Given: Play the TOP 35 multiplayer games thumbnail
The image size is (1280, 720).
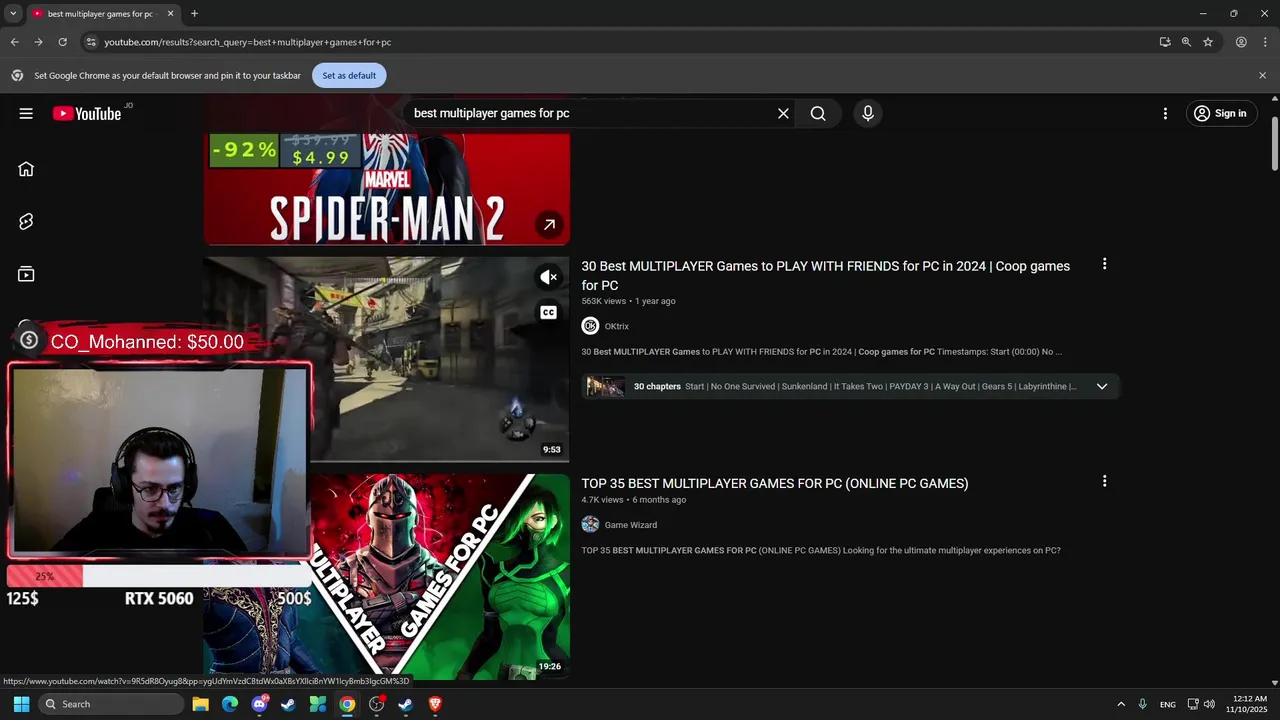Looking at the screenshot, I should [x=440, y=576].
